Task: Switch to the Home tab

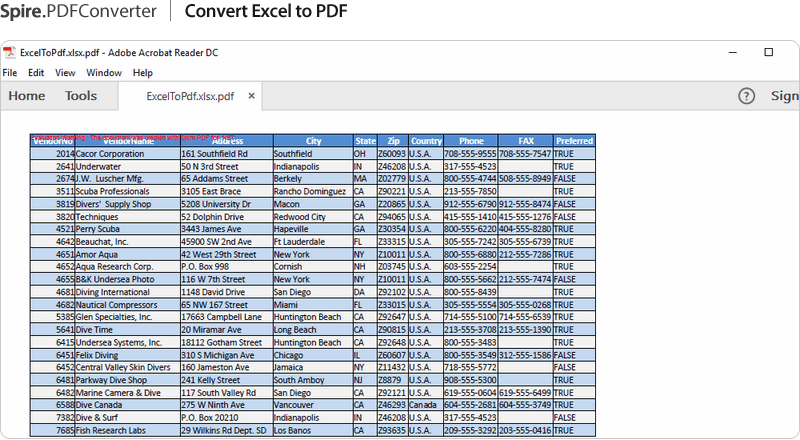Action: tap(27, 96)
